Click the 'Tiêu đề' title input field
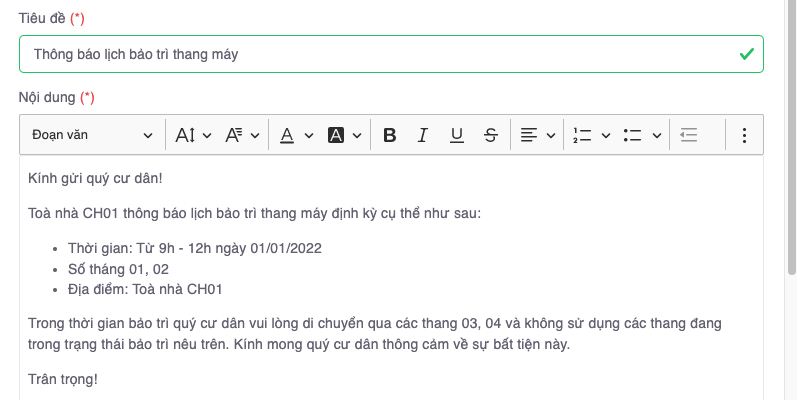The image size is (797, 400). 380,54
